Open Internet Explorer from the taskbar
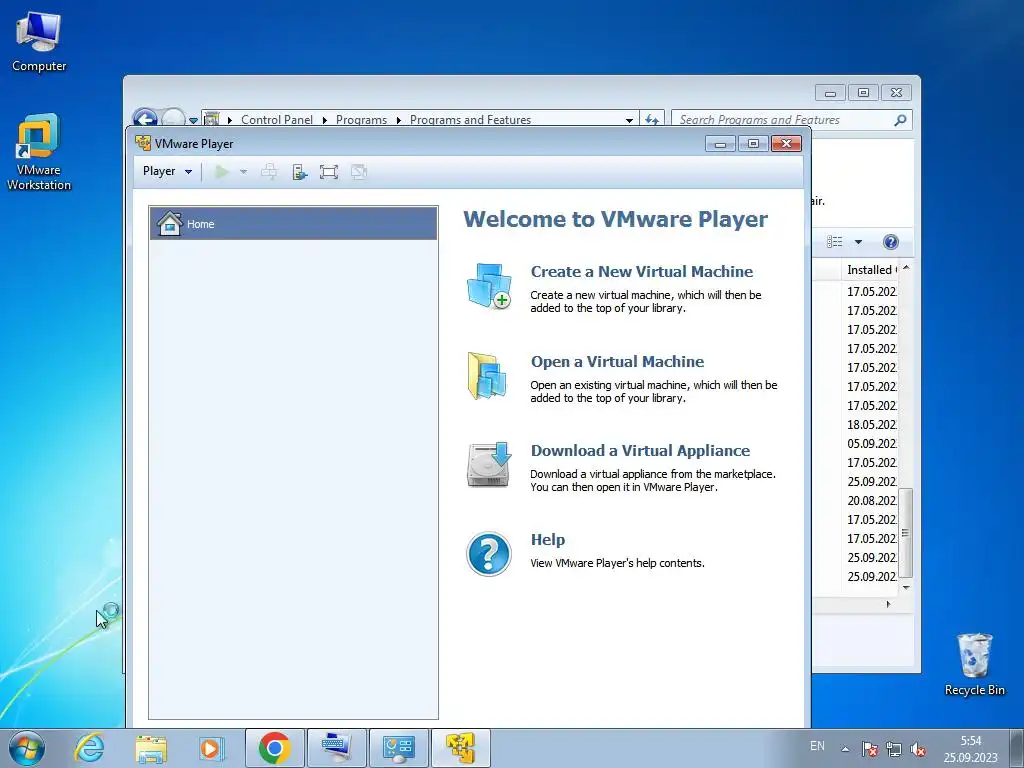 click(89, 748)
